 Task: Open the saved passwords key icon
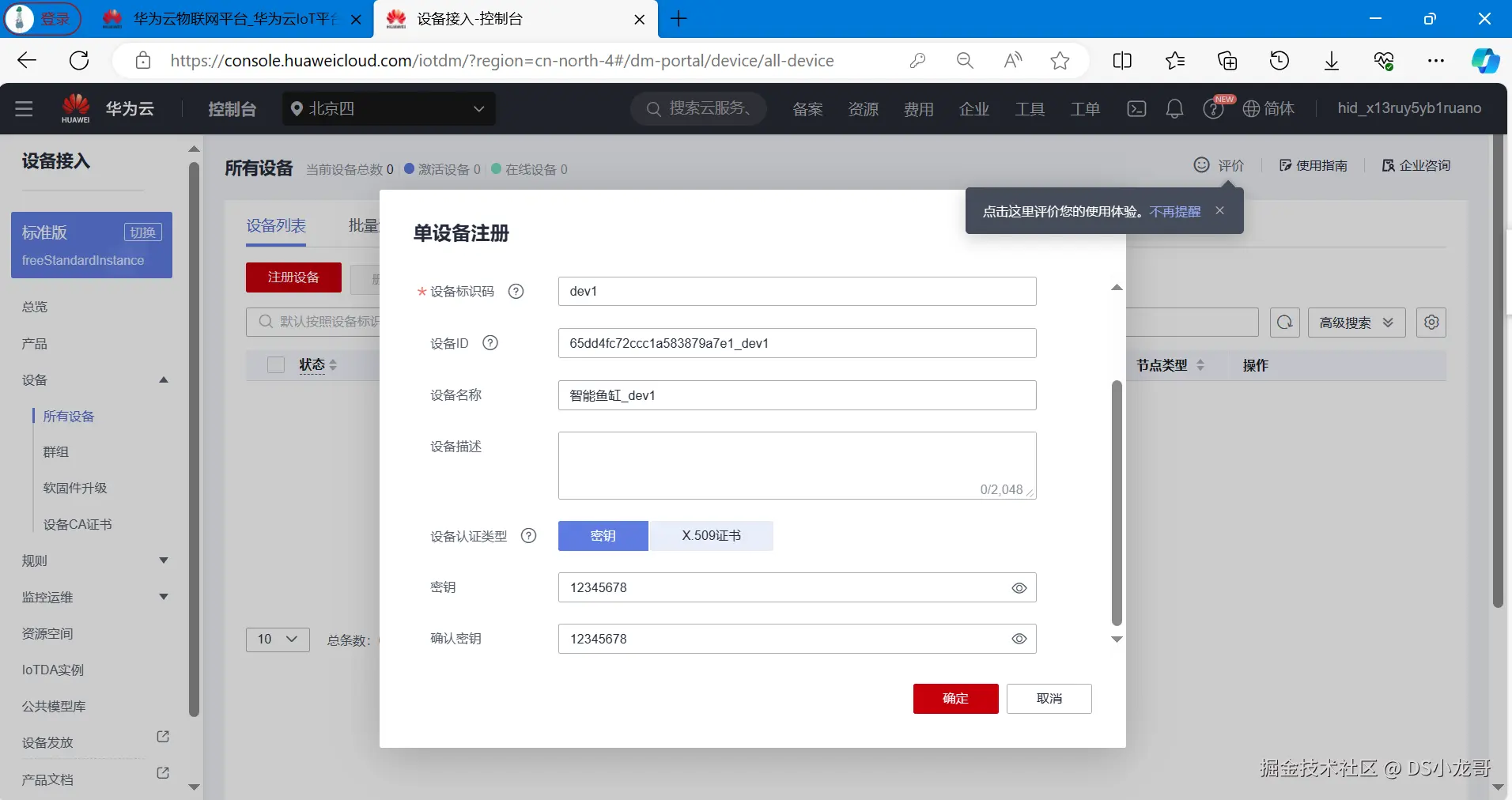917,61
